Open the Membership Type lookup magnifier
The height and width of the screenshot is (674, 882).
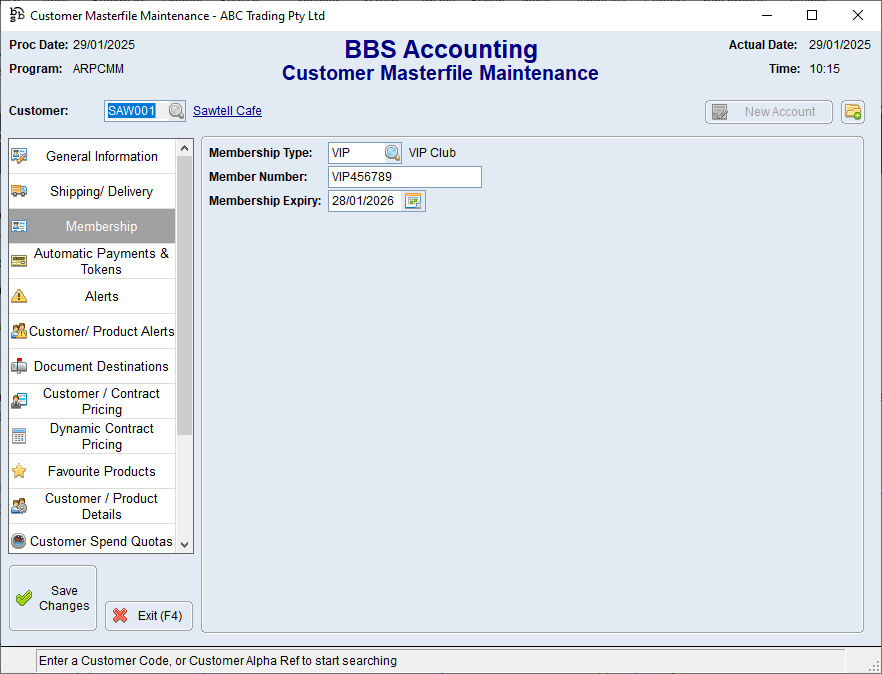pos(392,153)
